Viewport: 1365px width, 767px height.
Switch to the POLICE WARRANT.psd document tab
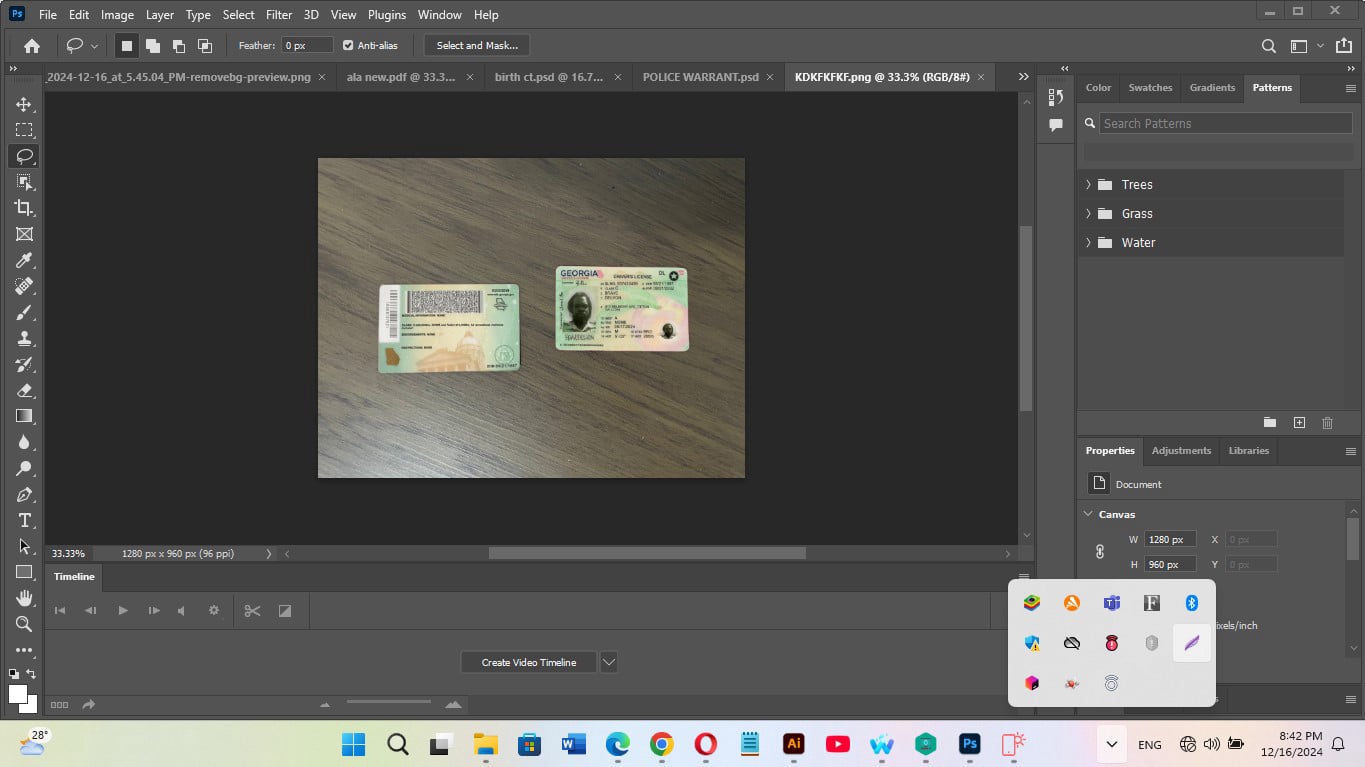[x=700, y=77]
